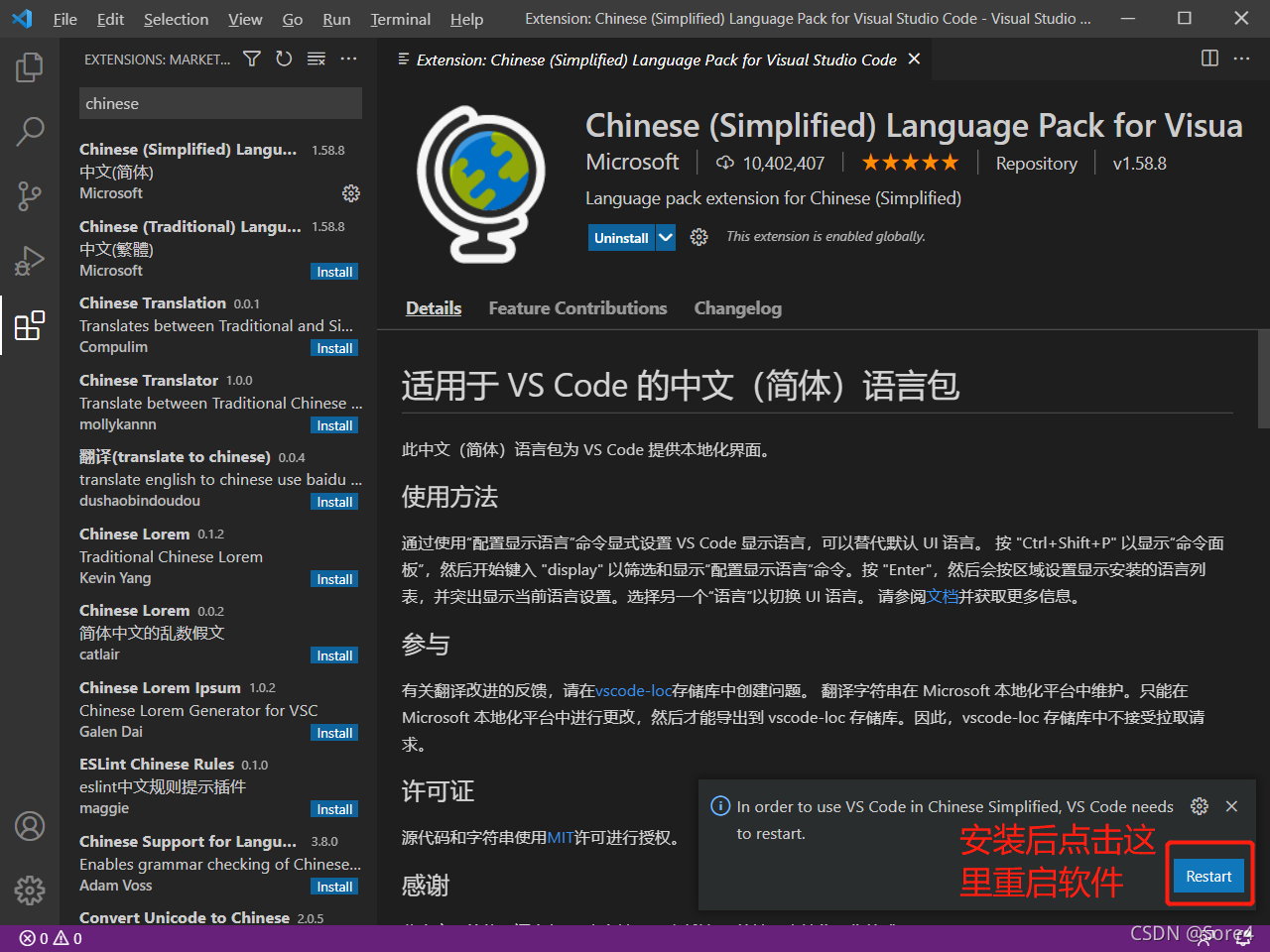The image size is (1270, 952).
Task: Expand the Uninstall dropdown arrow
Action: (666, 237)
